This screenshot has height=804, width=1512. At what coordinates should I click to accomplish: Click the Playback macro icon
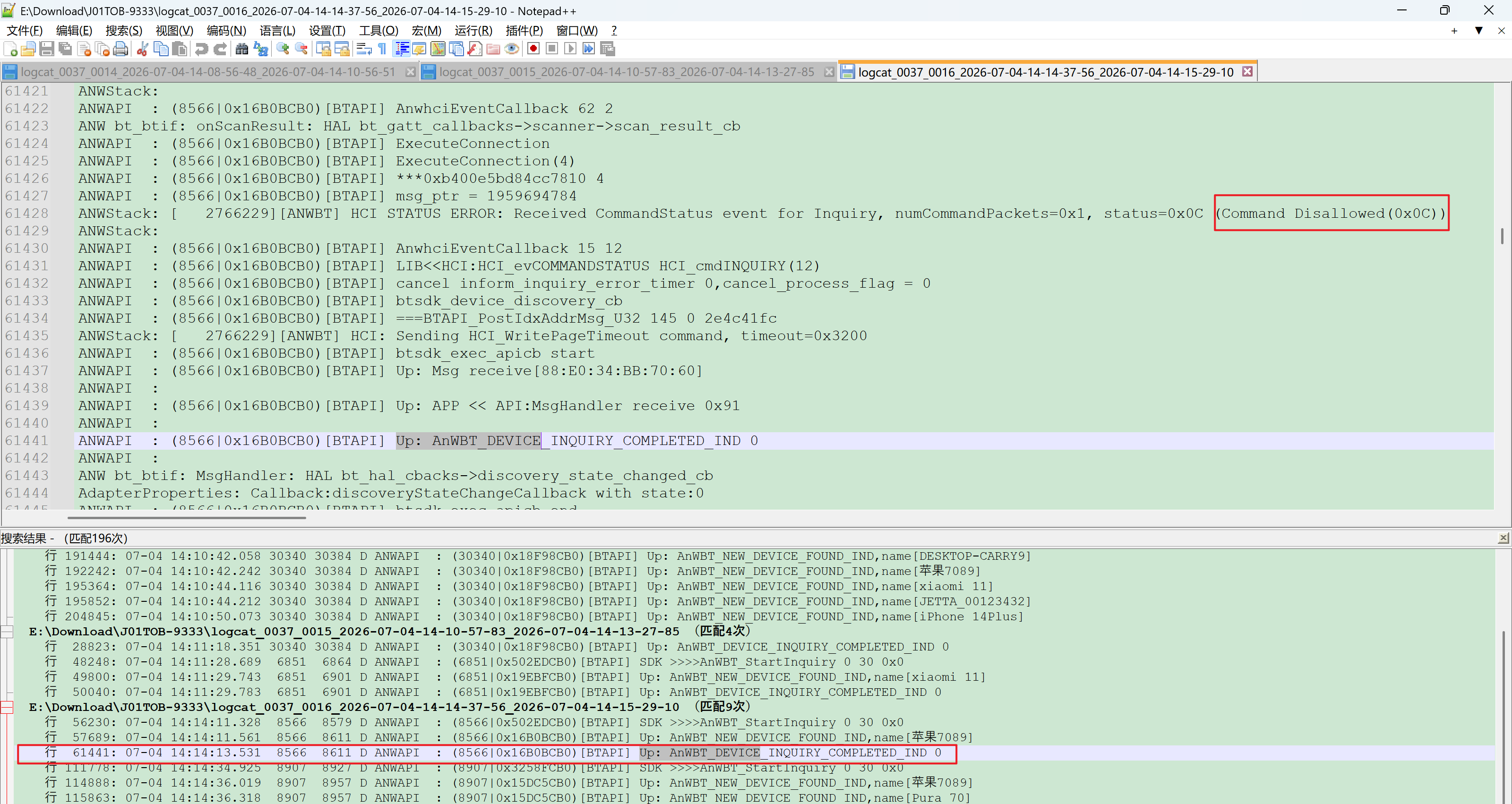[x=570, y=49]
